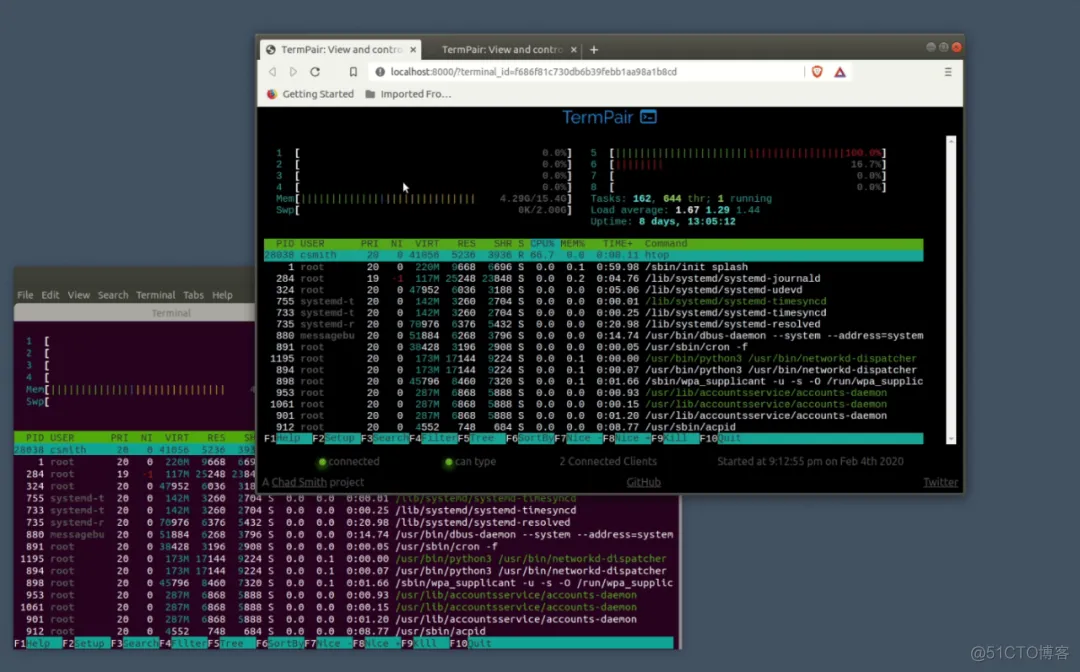Go forward using browser forward arrow
Screen dimensions: 1080x672
(293, 72)
